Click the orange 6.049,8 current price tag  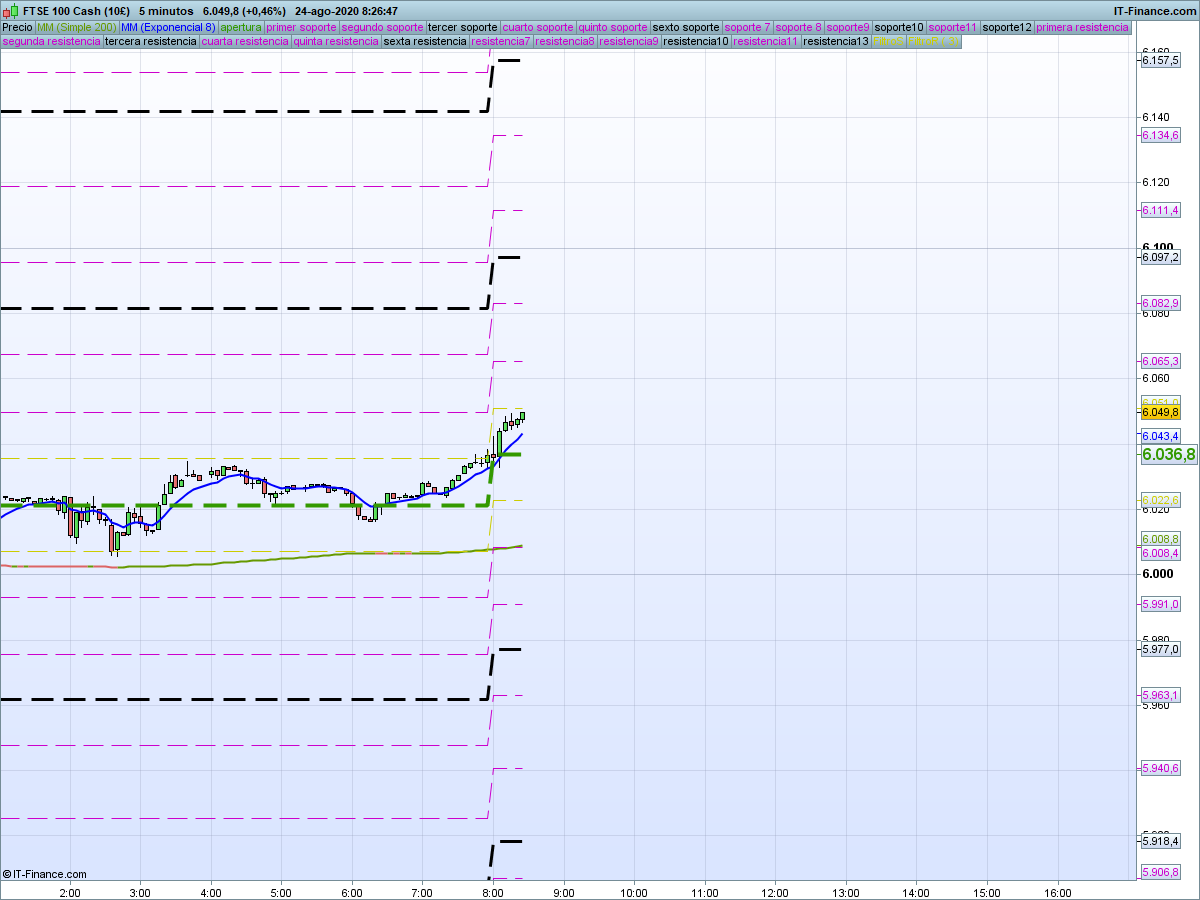[1160, 412]
